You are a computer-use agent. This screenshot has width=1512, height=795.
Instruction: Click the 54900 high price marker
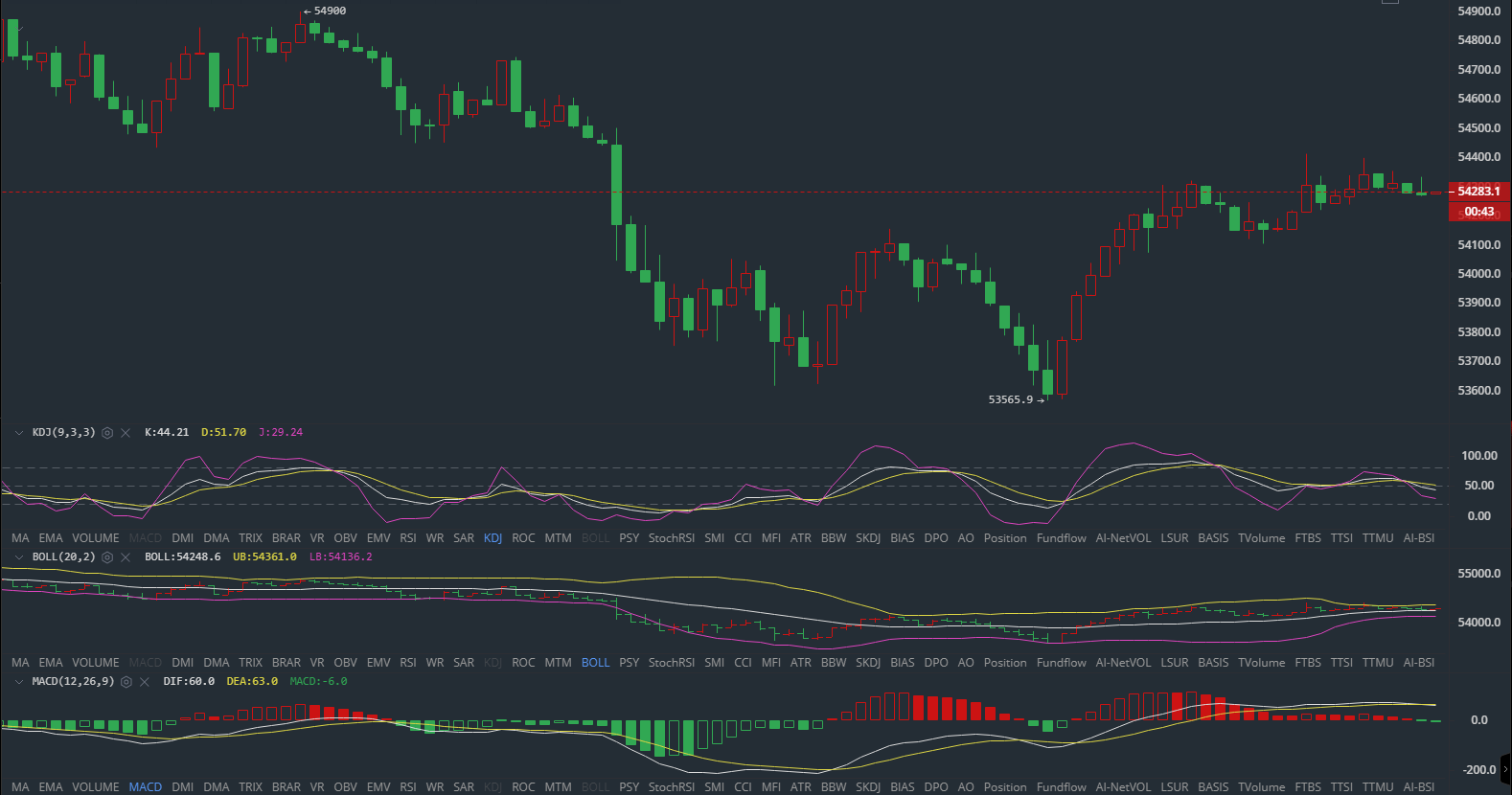click(x=325, y=11)
